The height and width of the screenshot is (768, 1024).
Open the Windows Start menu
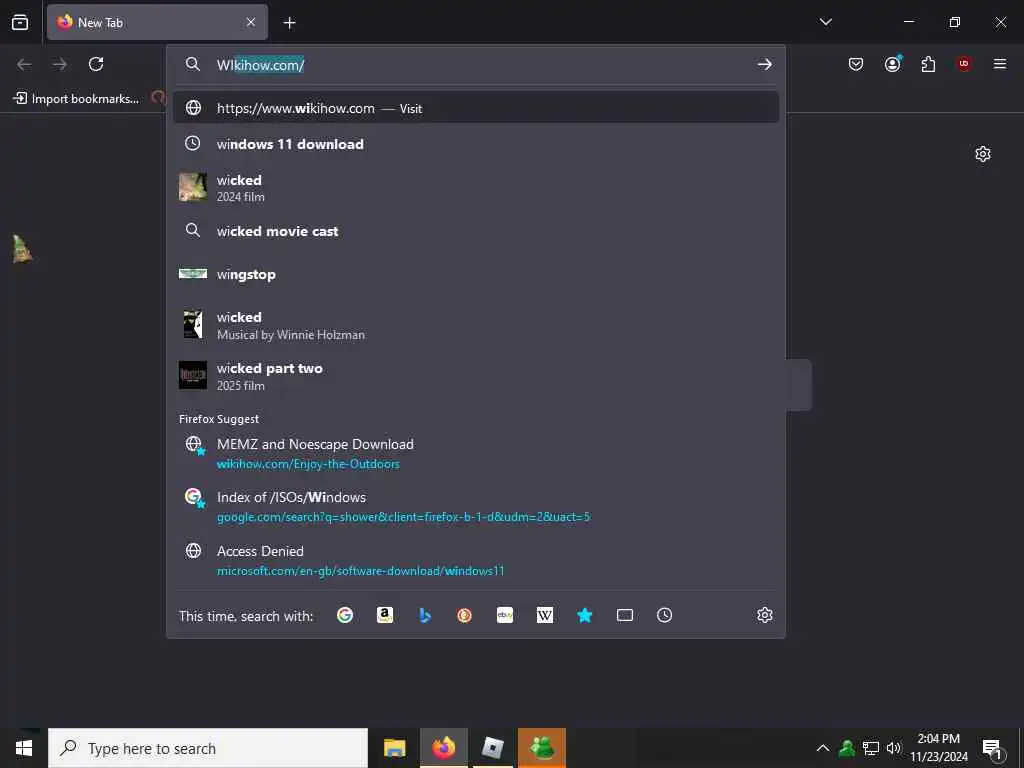pos(24,748)
